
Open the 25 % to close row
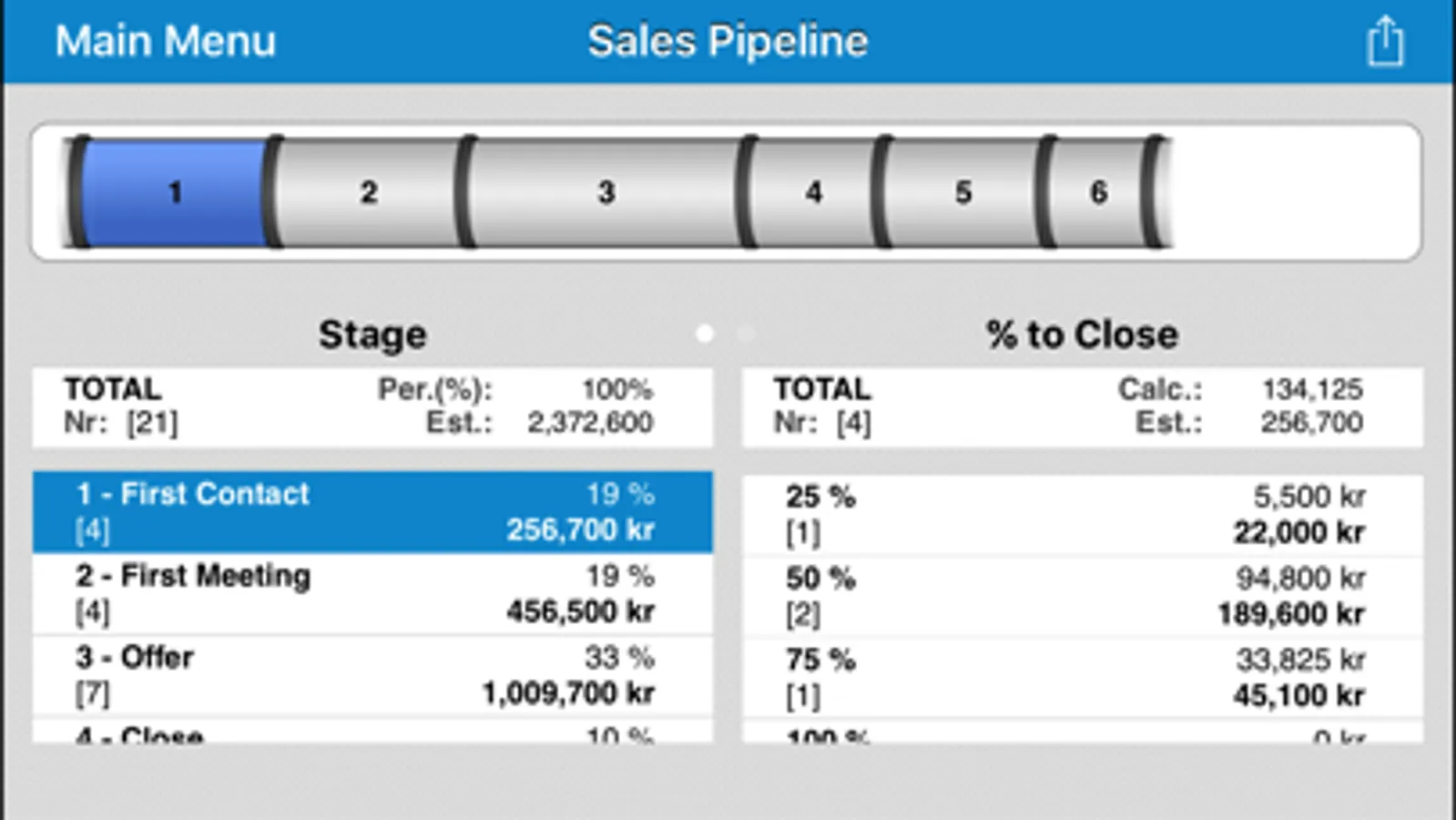click(x=1082, y=515)
